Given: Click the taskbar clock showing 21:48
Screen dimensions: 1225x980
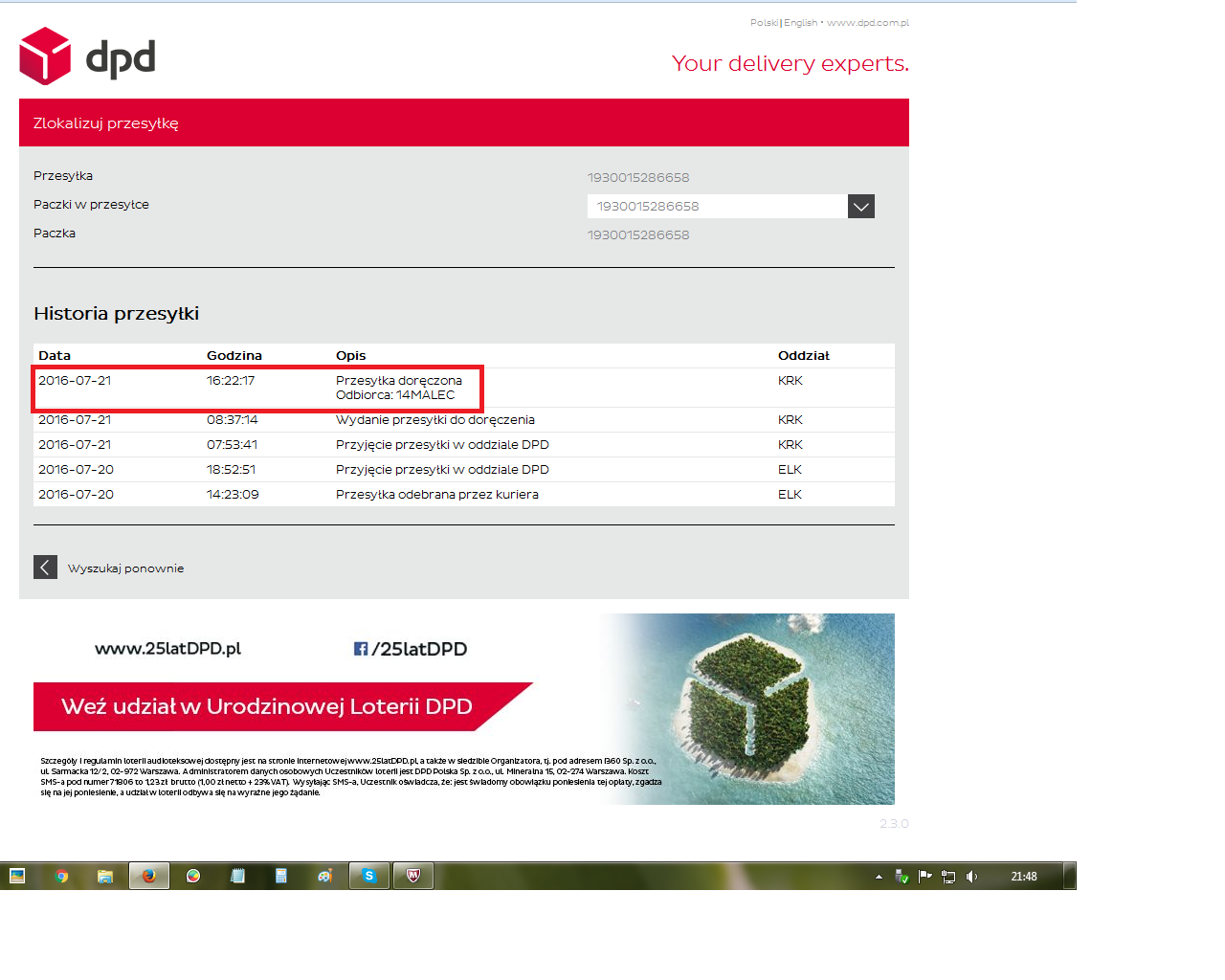Looking at the screenshot, I should click(1023, 877).
